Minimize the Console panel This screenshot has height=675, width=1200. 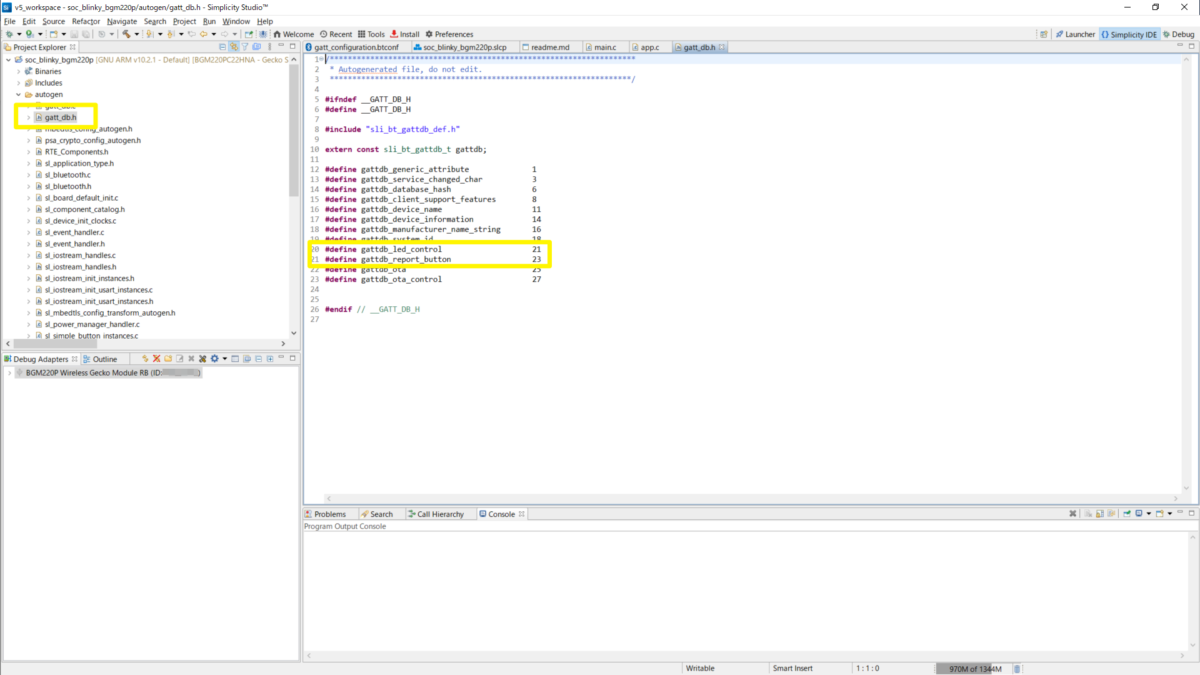1179,511
